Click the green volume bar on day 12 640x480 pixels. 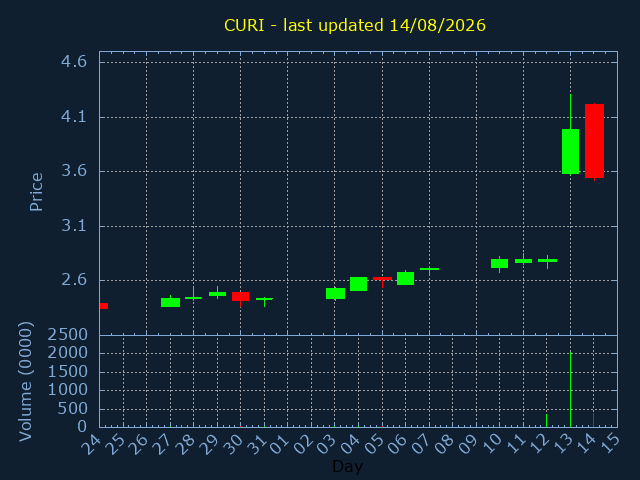547,420
